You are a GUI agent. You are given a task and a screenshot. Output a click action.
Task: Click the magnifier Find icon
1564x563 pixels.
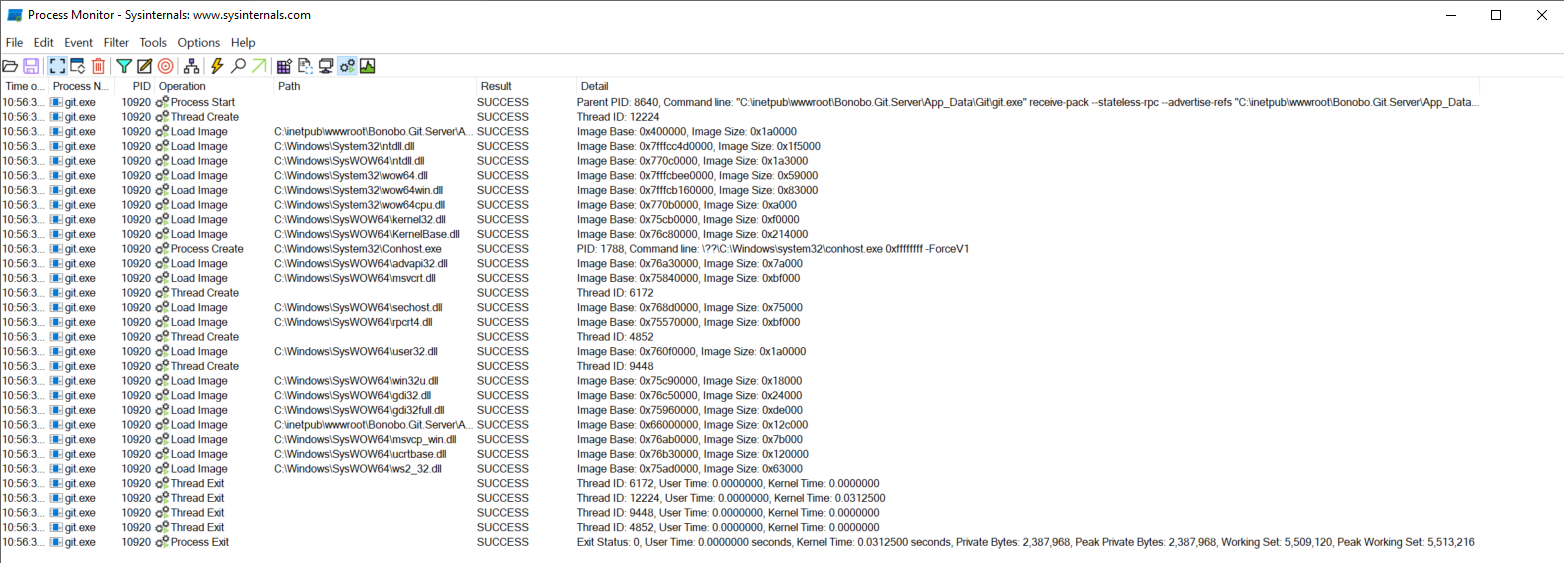(x=238, y=66)
